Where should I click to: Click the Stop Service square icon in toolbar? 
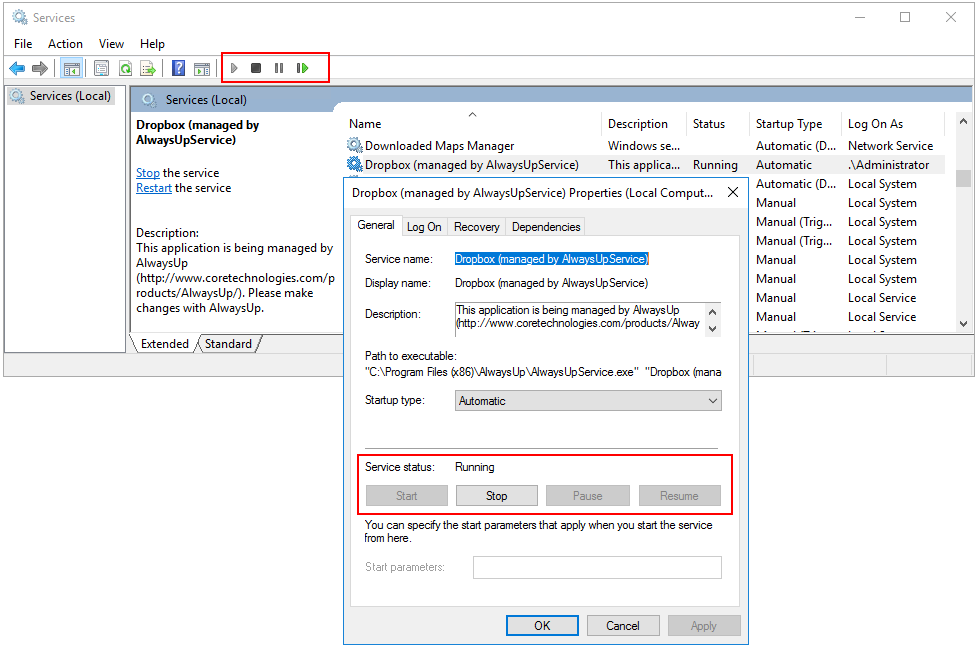click(256, 68)
